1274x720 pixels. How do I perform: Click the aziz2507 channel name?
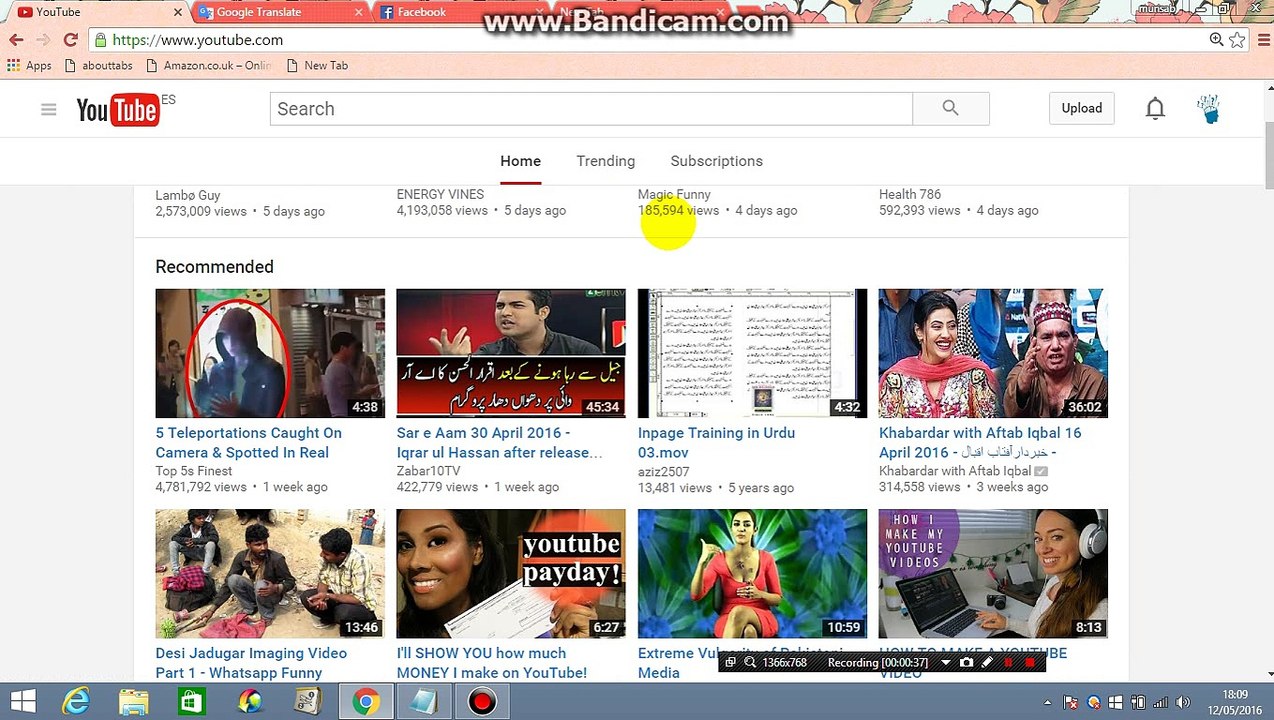pyautogui.click(x=663, y=472)
